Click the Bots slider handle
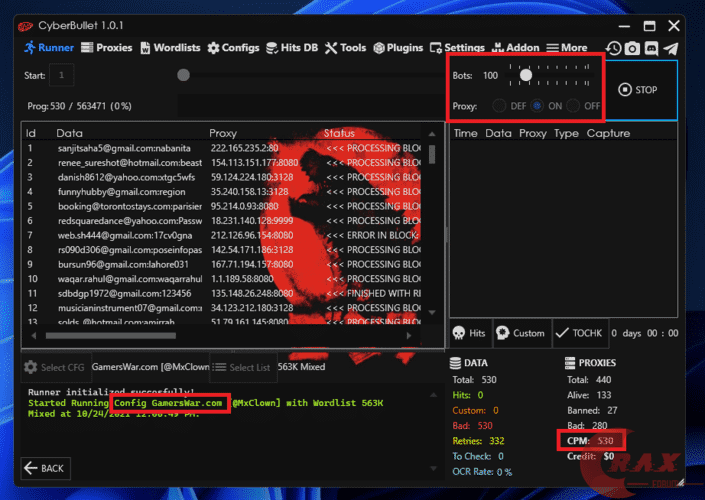The image size is (705, 500). [526, 75]
